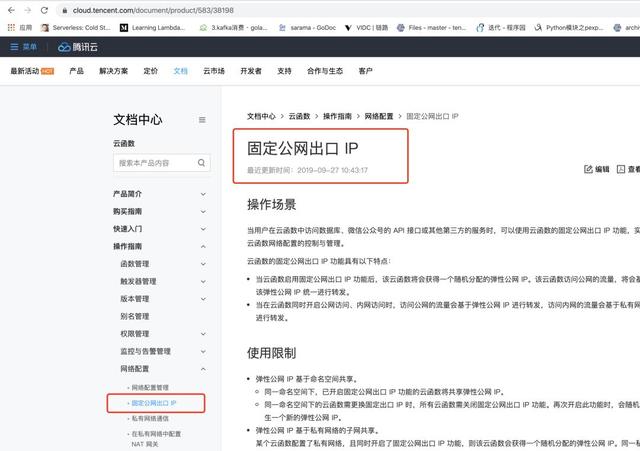Open the 3.kafka消费 bookmark
Screen dimensions: 640x451
[x=233, y=28]
